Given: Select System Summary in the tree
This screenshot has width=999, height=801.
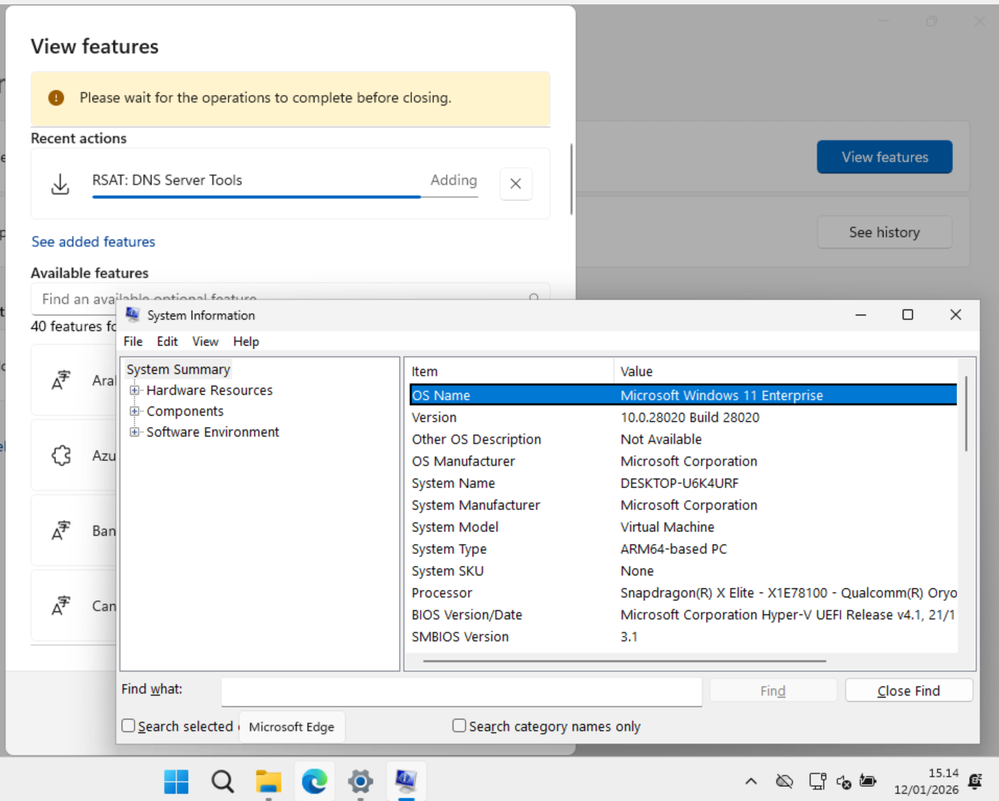Looking at the screenshot, I should pos(178,370).
